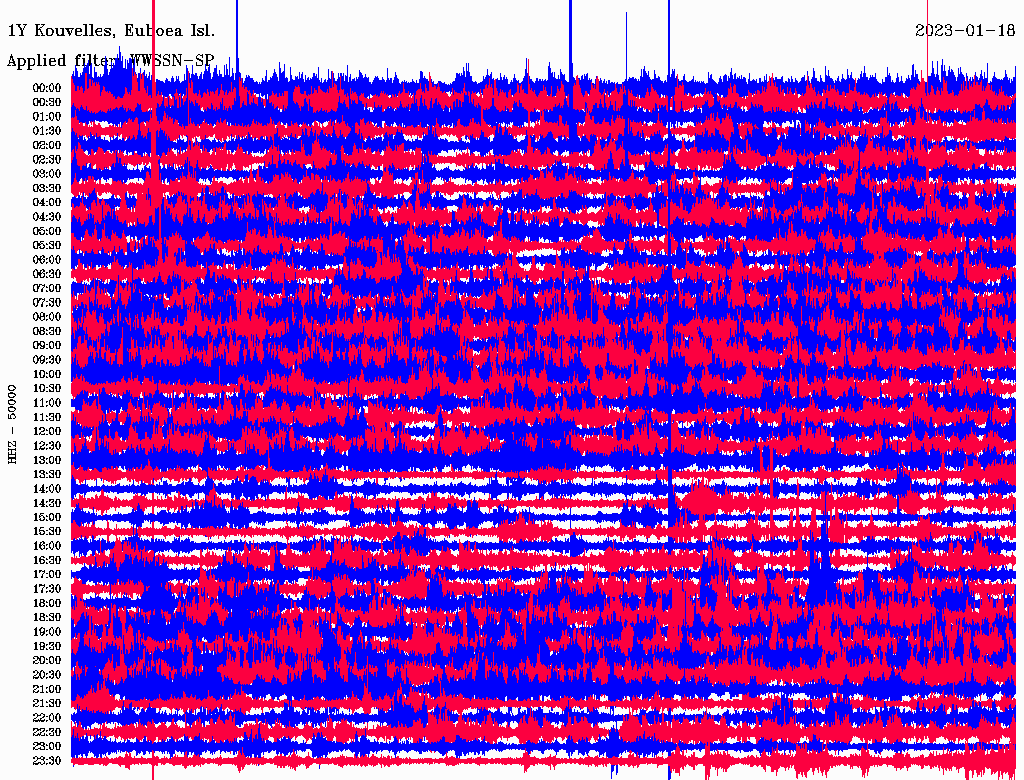Pick the 09:00 trace label
Viewport: 1024px width, 780px height.
point(47,346)
